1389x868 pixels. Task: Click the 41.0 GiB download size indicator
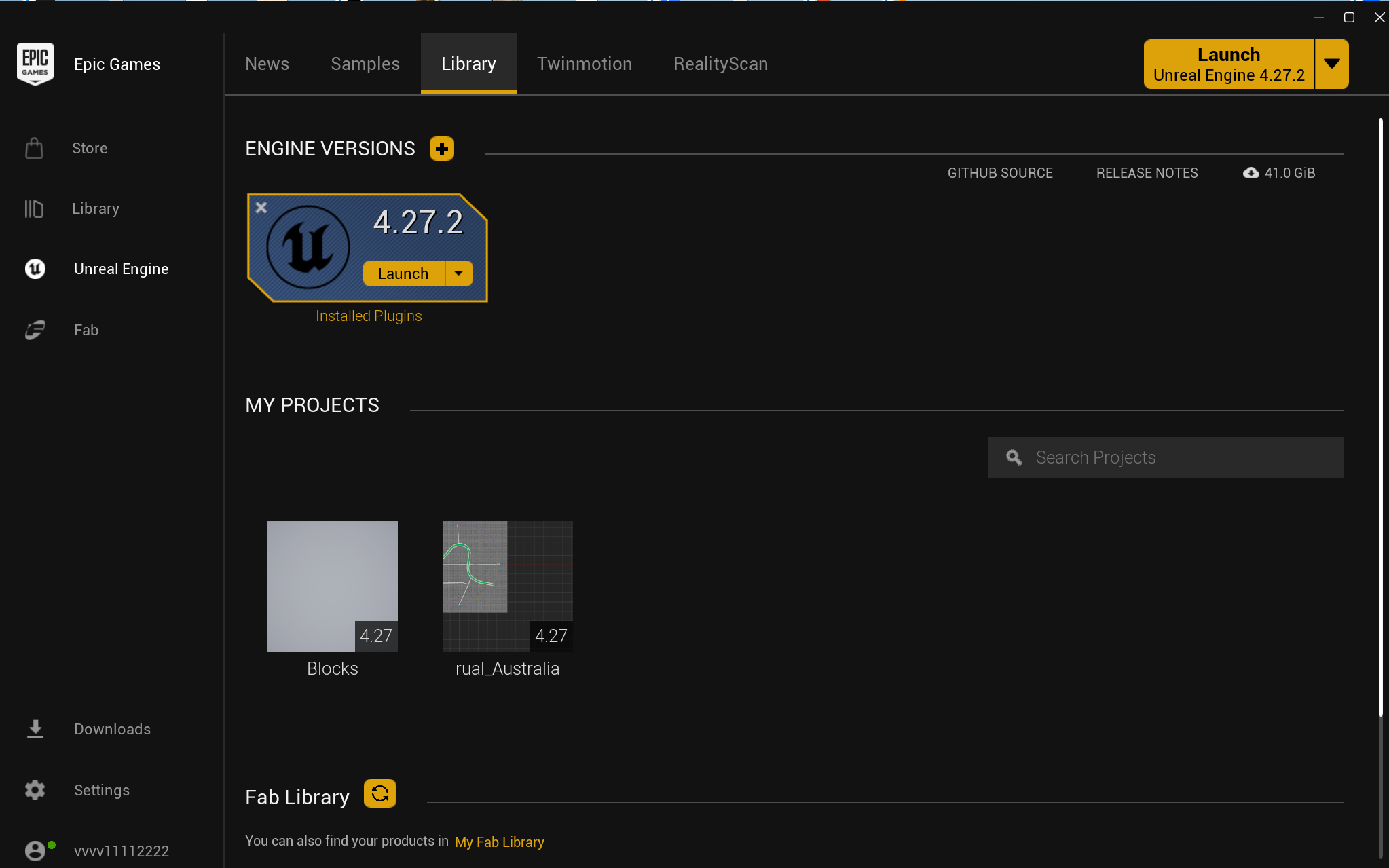point(1279,173)
